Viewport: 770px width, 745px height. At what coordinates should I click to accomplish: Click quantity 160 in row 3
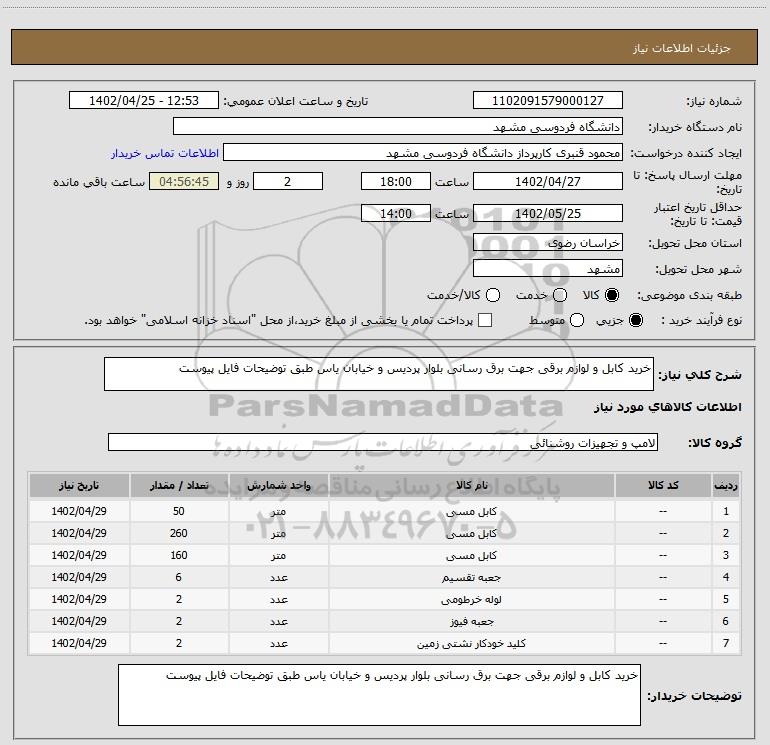tap(179, 555)
